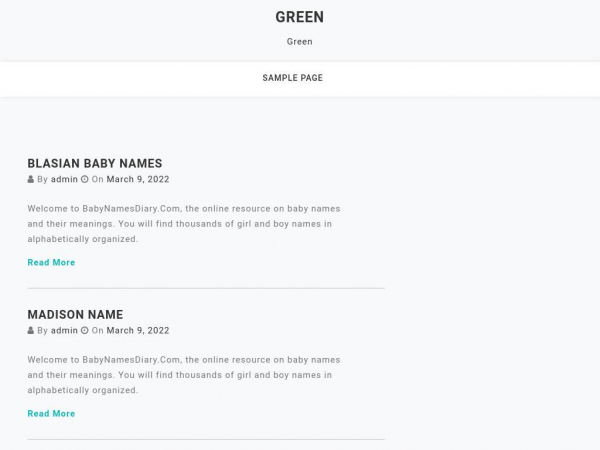This screenshot has height=450, width=600.
Task: Click the clock icon under Madison Name
Action: pos(85,331)
